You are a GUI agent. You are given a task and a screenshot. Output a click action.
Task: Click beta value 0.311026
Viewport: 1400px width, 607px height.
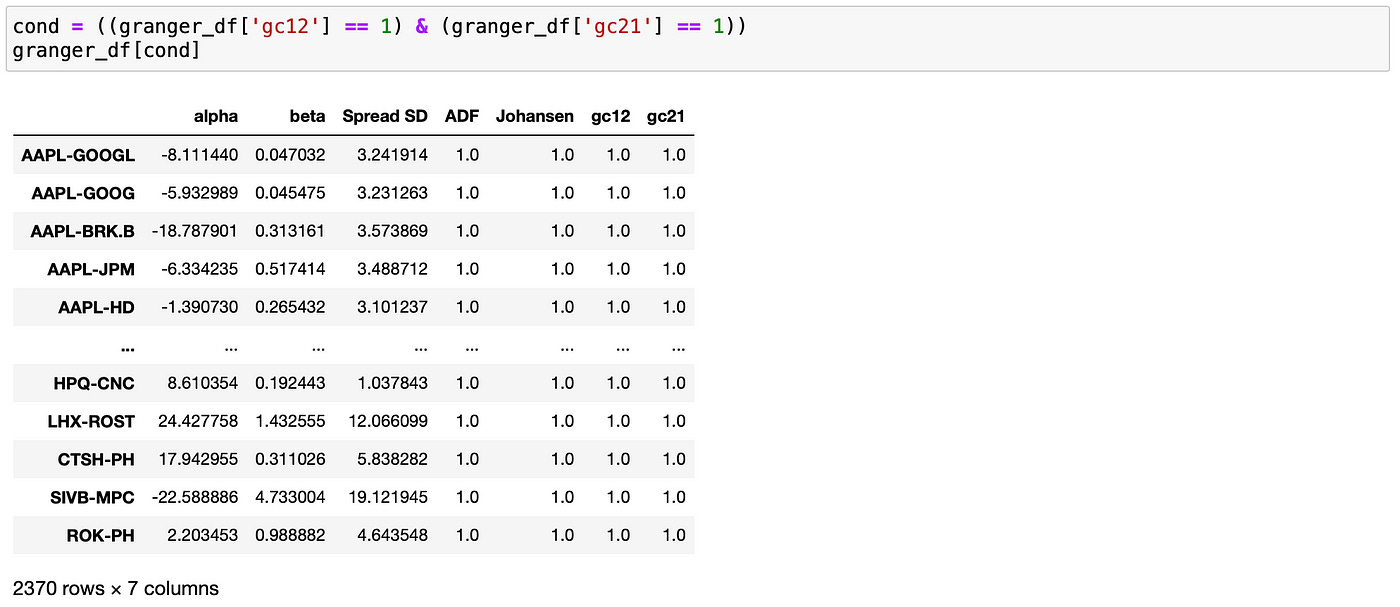(x=290, y=459)
